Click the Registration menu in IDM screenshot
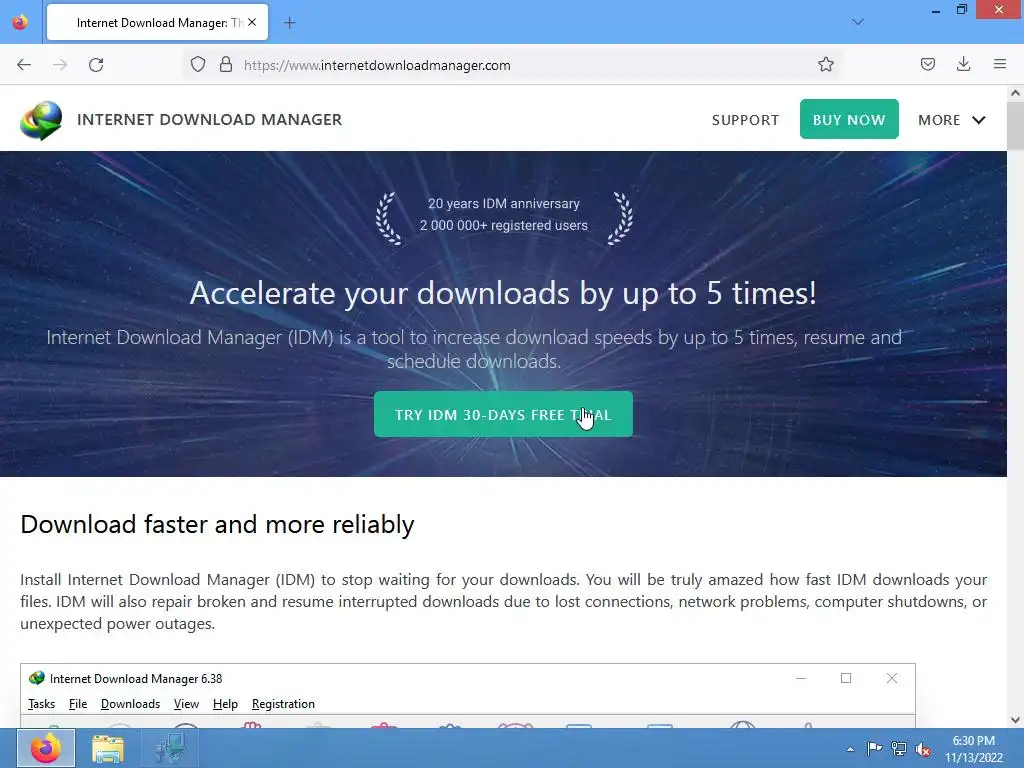 point(283,704)
